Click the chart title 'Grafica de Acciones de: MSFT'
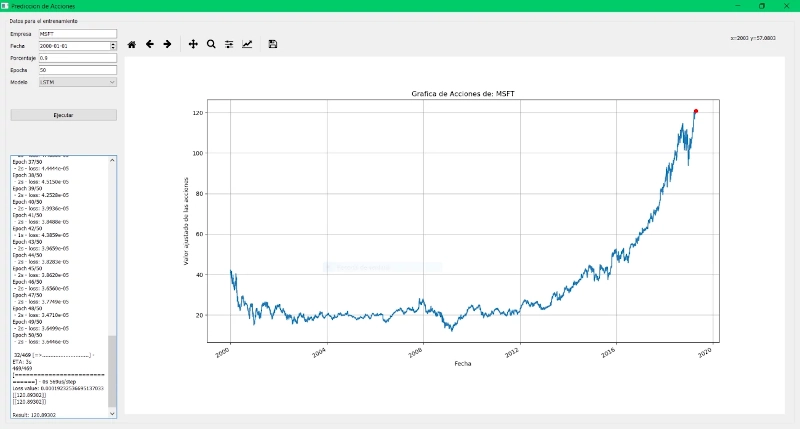800x429 pixels. point(463,94)
